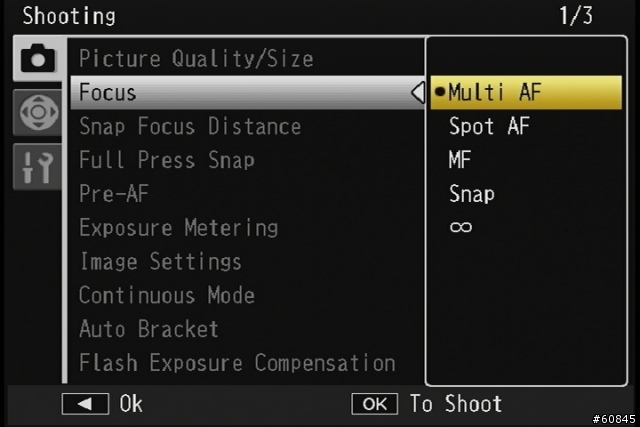Open the camera Shooting settings tab
The image size is (640, 427).
(38, 58)
